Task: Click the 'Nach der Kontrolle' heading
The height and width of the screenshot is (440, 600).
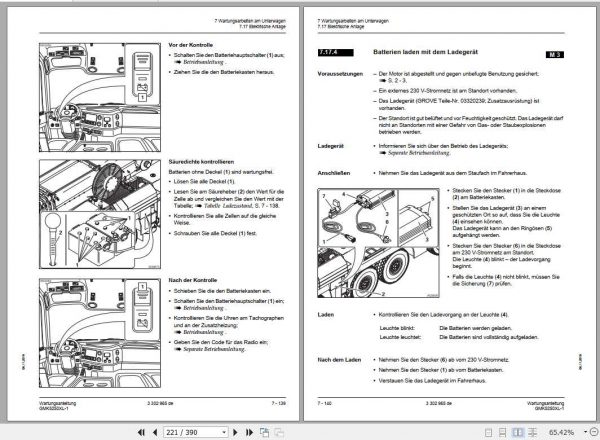Action: (192, 280)
